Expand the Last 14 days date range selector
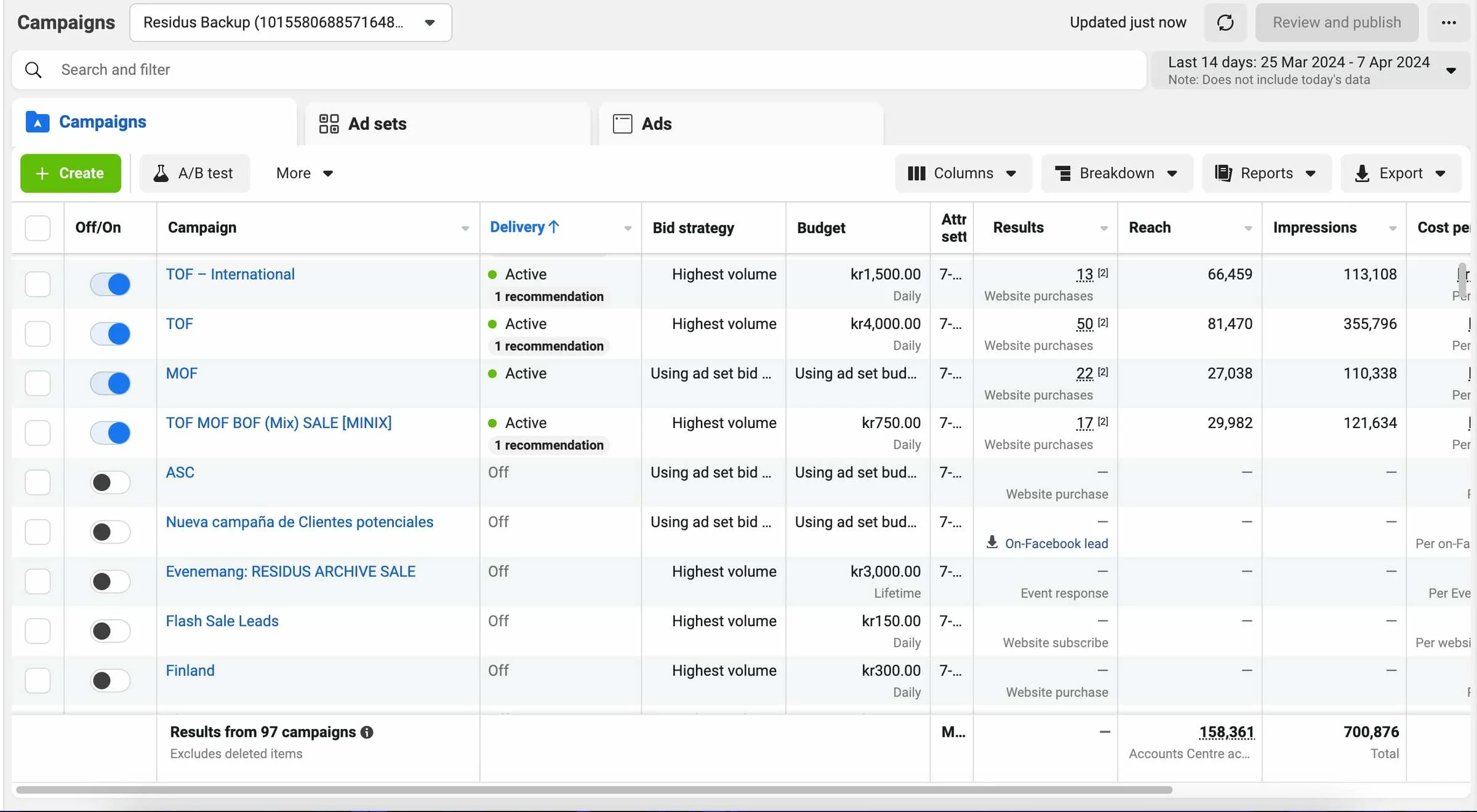 point(1451,70)
